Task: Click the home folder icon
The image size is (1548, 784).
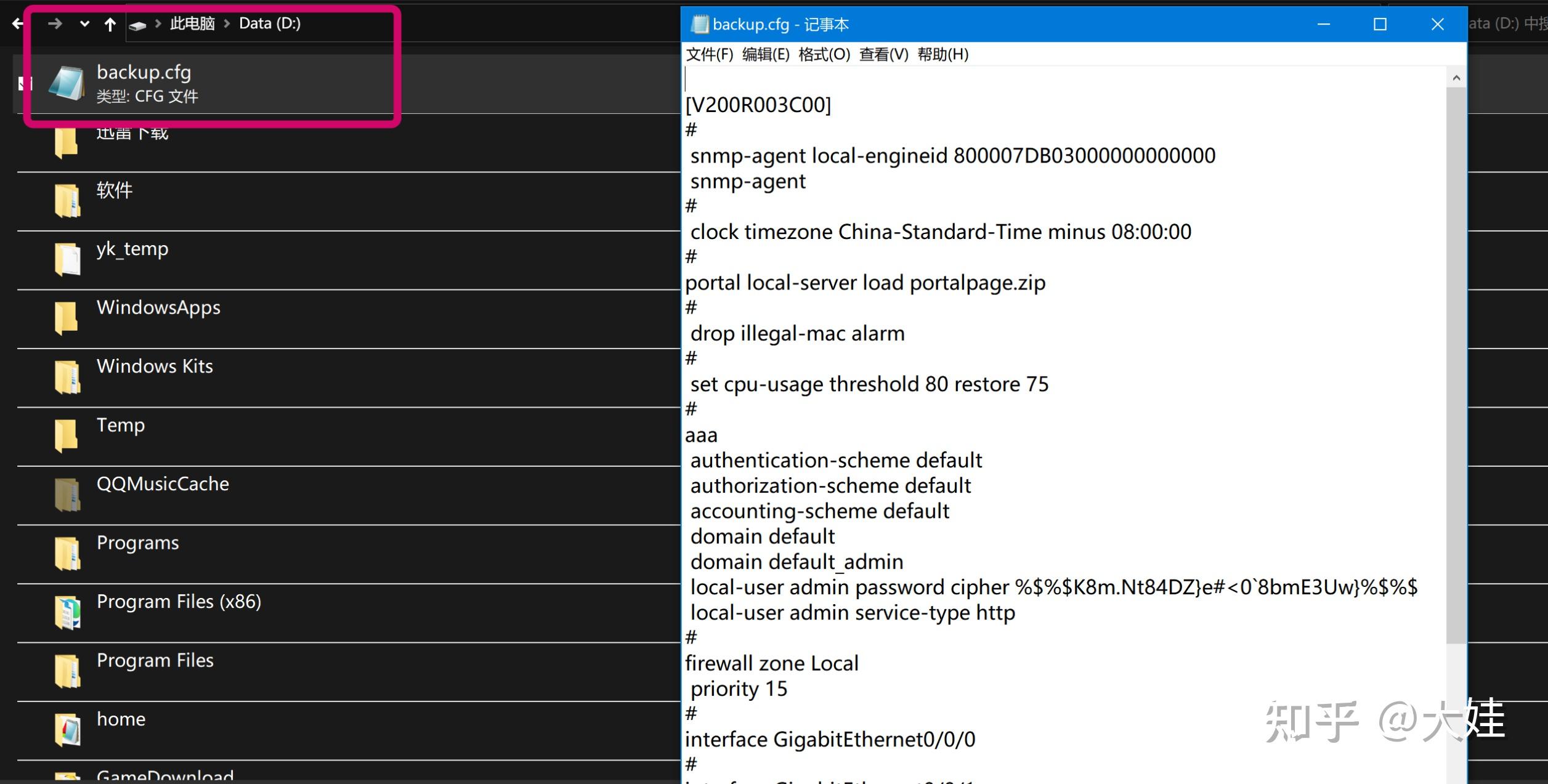Action: (67, 730)
